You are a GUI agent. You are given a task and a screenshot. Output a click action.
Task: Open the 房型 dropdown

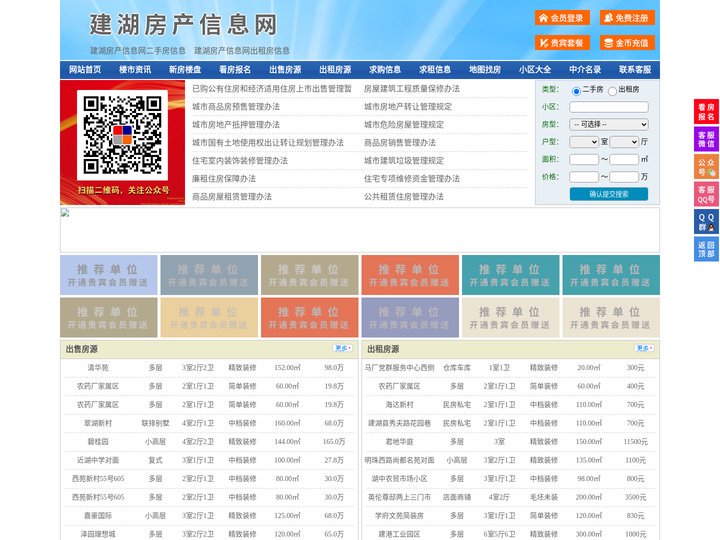click(x=609, y=124)
